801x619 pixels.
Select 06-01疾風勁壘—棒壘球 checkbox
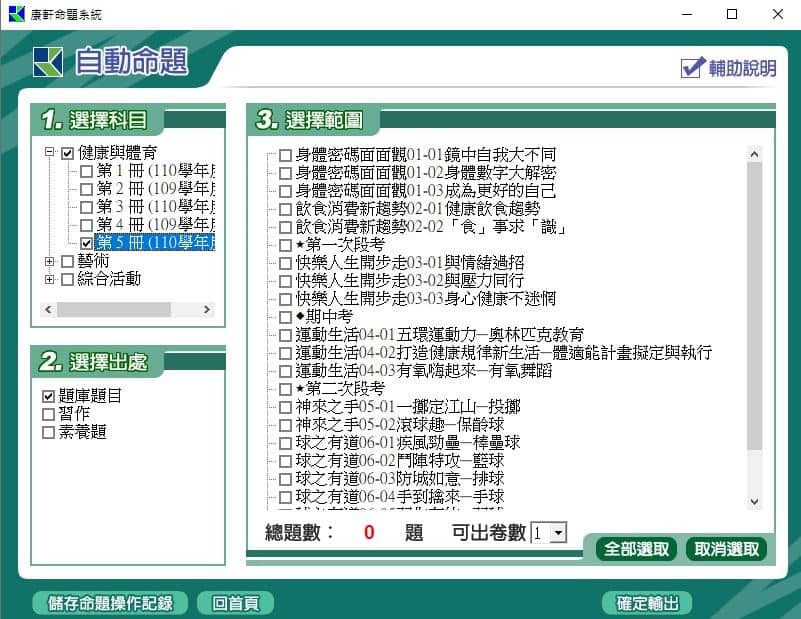point(286,443)
